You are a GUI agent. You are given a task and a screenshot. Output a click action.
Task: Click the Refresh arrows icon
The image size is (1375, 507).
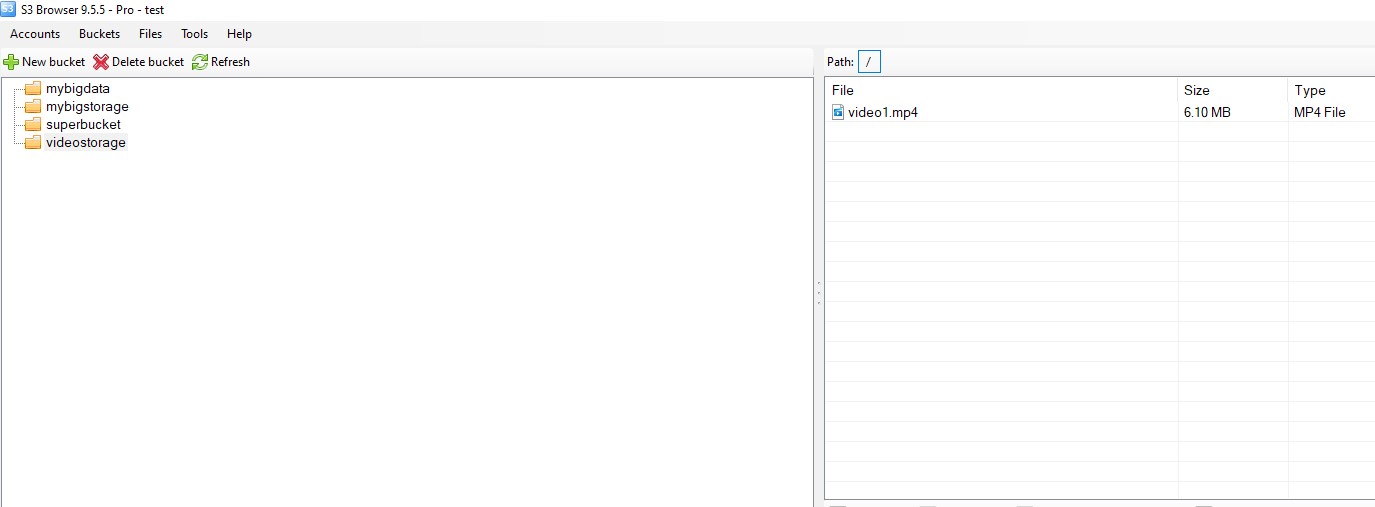(200, 62)
